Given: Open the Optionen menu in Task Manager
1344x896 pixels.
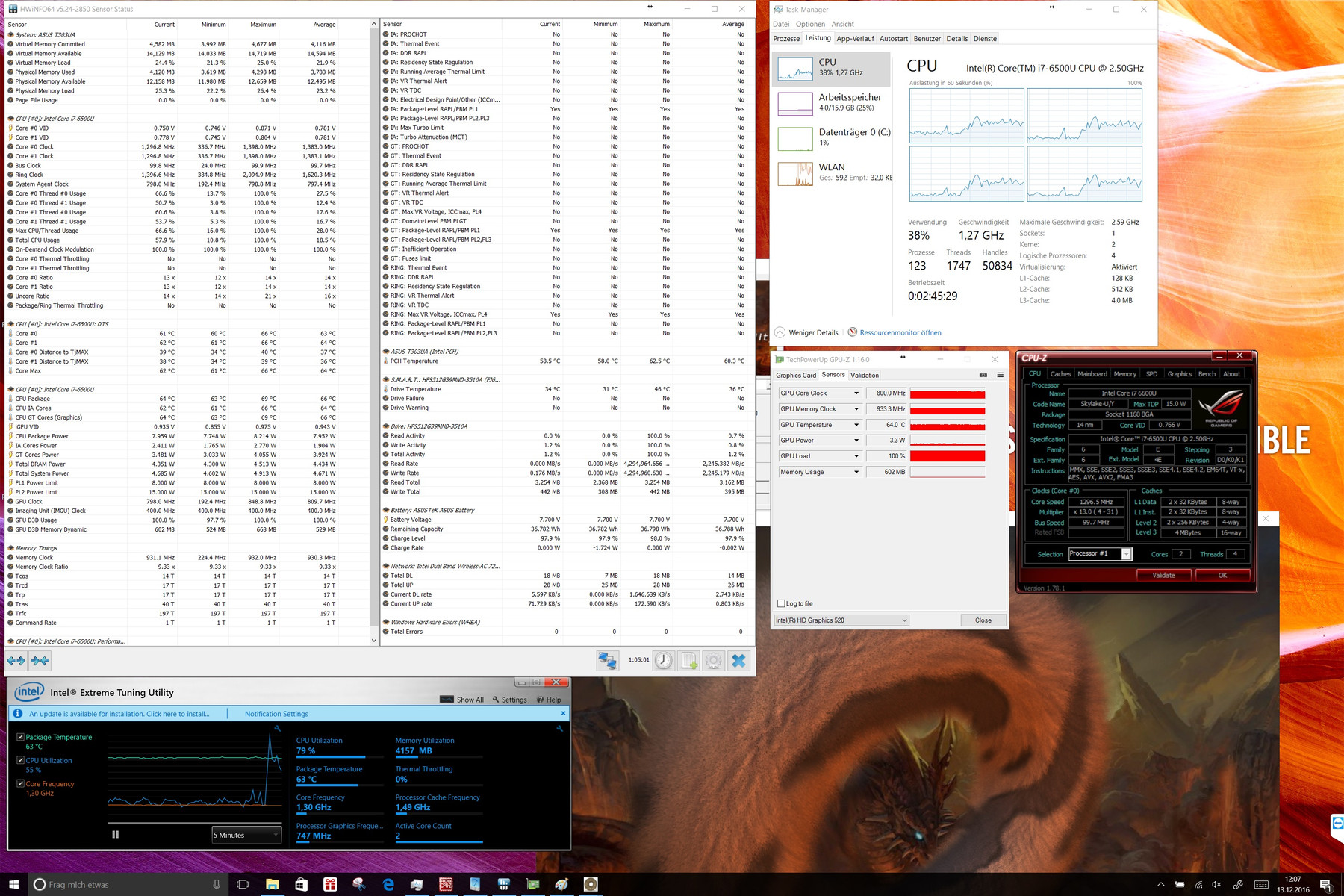Looking at the screenshot, I should (x=810, y=24).
